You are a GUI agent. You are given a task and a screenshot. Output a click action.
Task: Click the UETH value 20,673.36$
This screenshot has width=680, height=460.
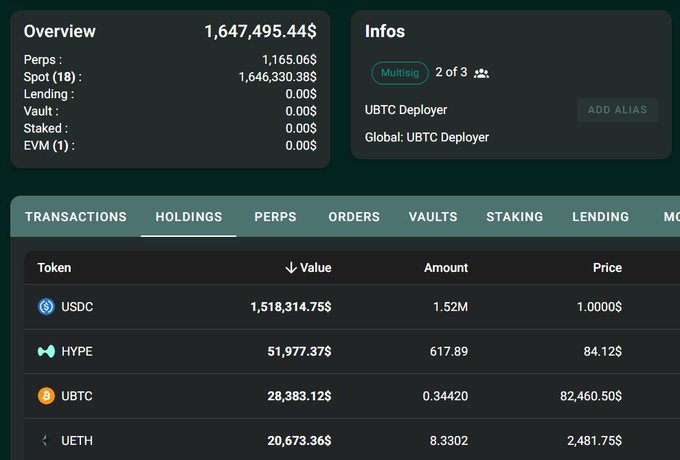(x=299, y=440)
